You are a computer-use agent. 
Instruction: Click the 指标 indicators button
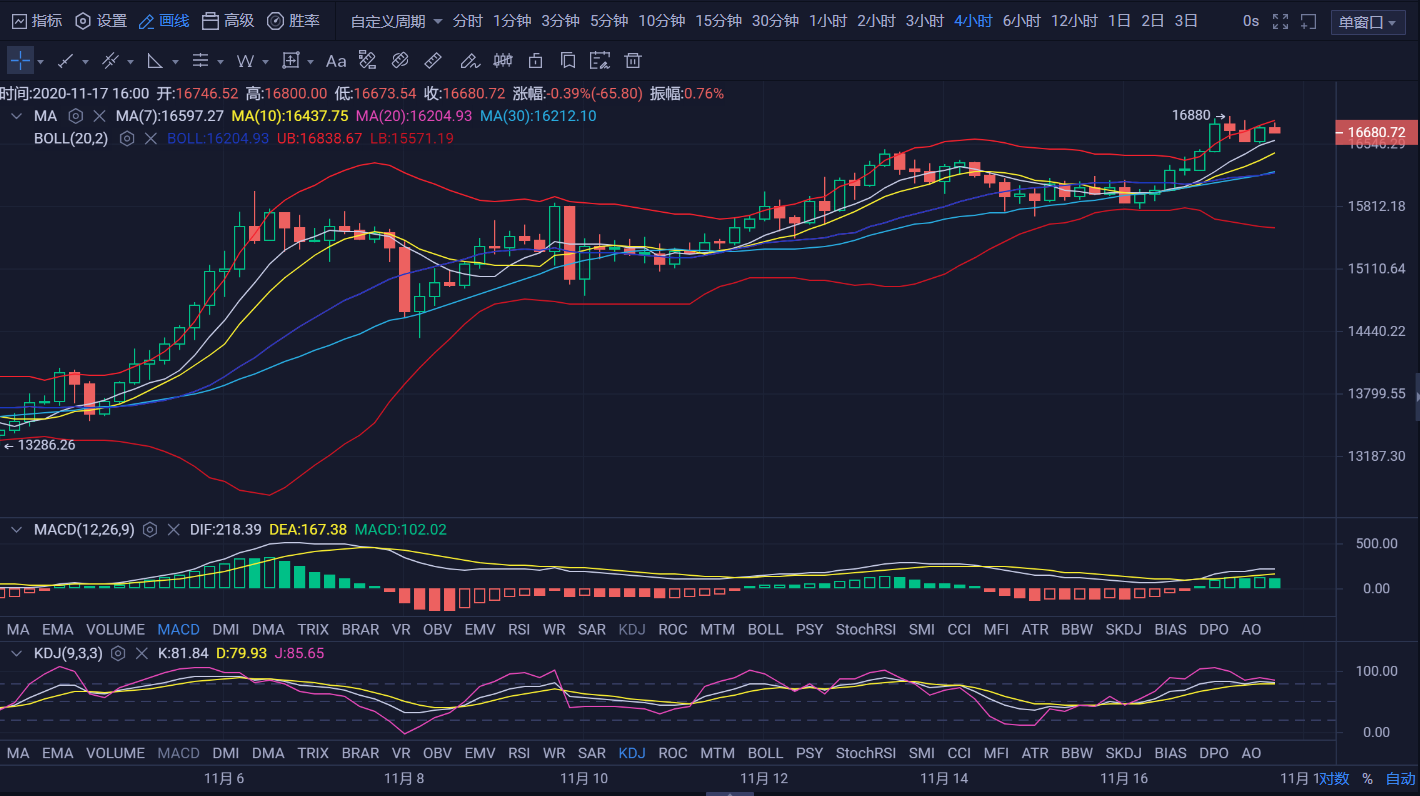pyautogui.click(x=36, y=21)
